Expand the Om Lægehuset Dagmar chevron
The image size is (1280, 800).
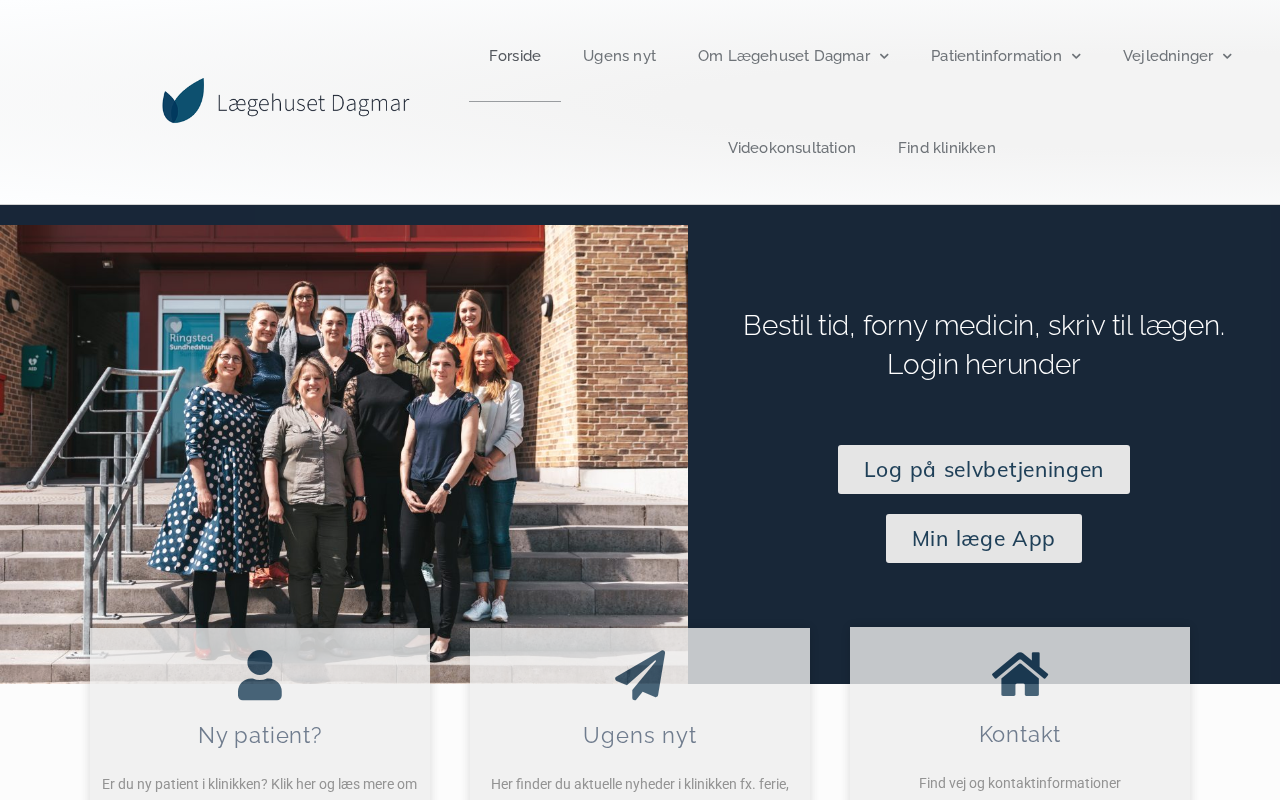click(884, 56)
